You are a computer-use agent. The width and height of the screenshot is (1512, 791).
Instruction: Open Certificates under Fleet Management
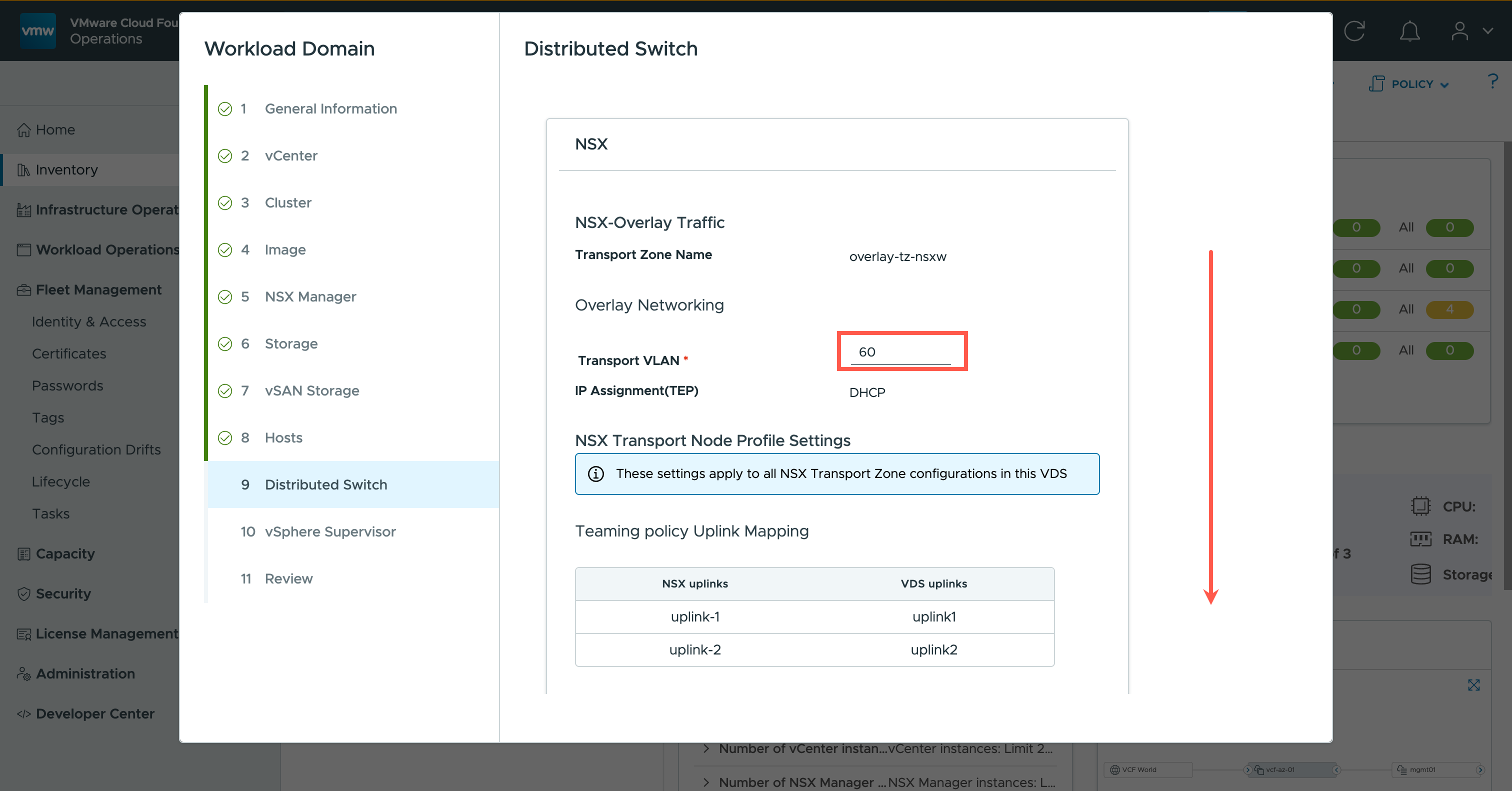(68, 354)
